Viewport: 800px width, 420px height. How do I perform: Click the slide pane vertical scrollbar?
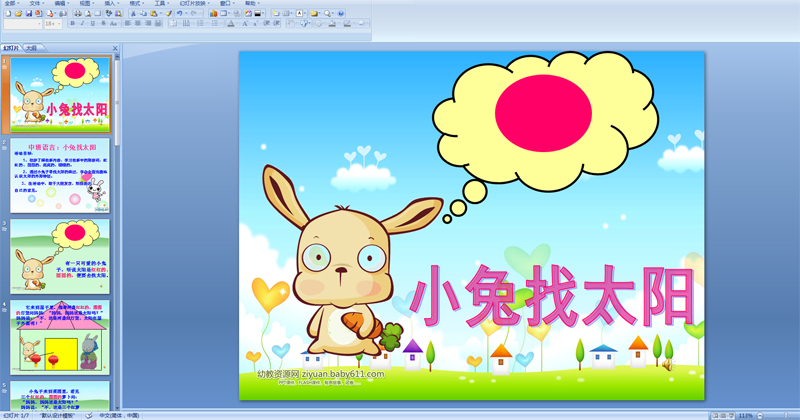pyautogui.click(x=117, y=230)
